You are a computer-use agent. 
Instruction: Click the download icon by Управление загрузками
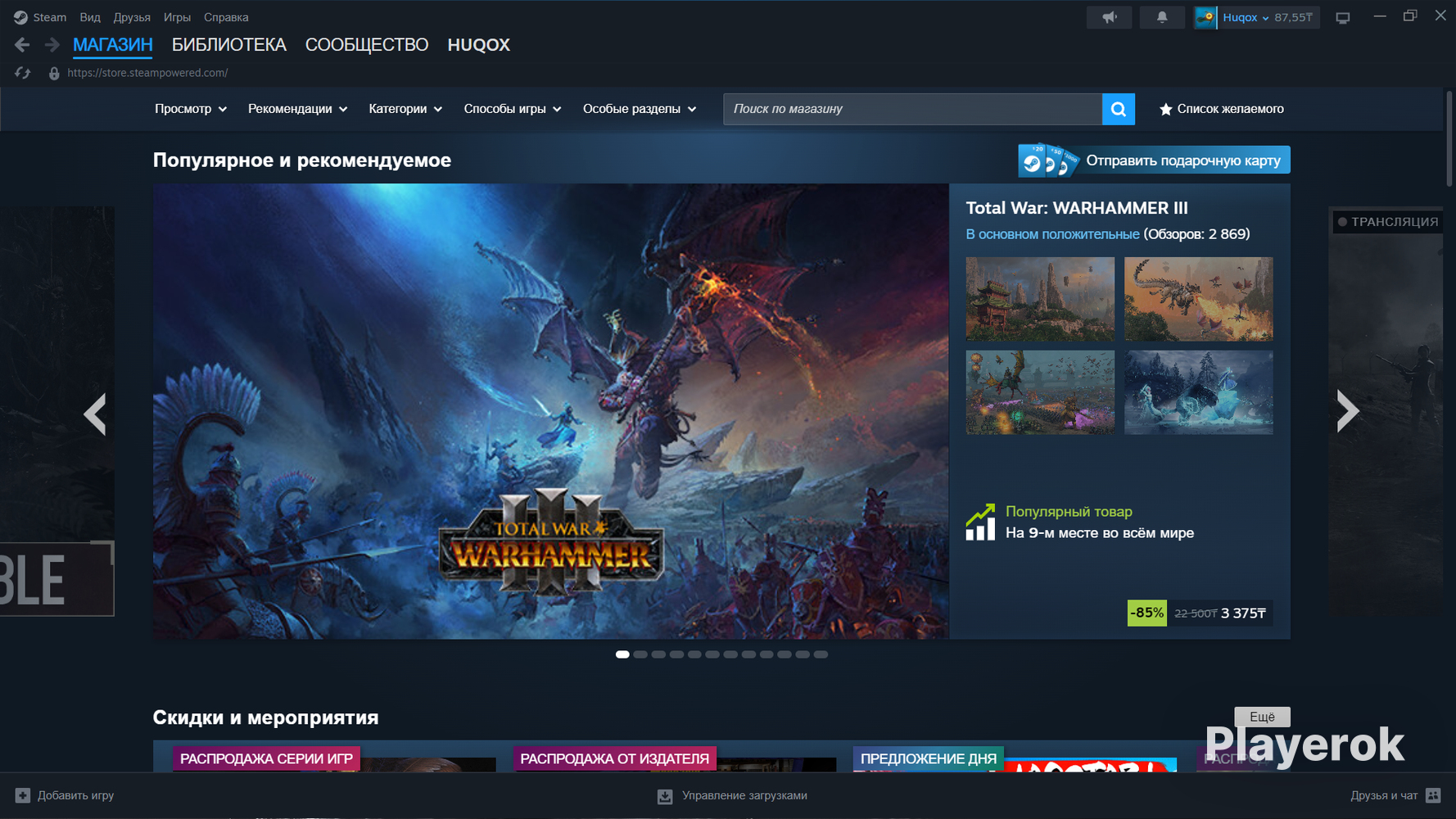(x=665, y=796)
